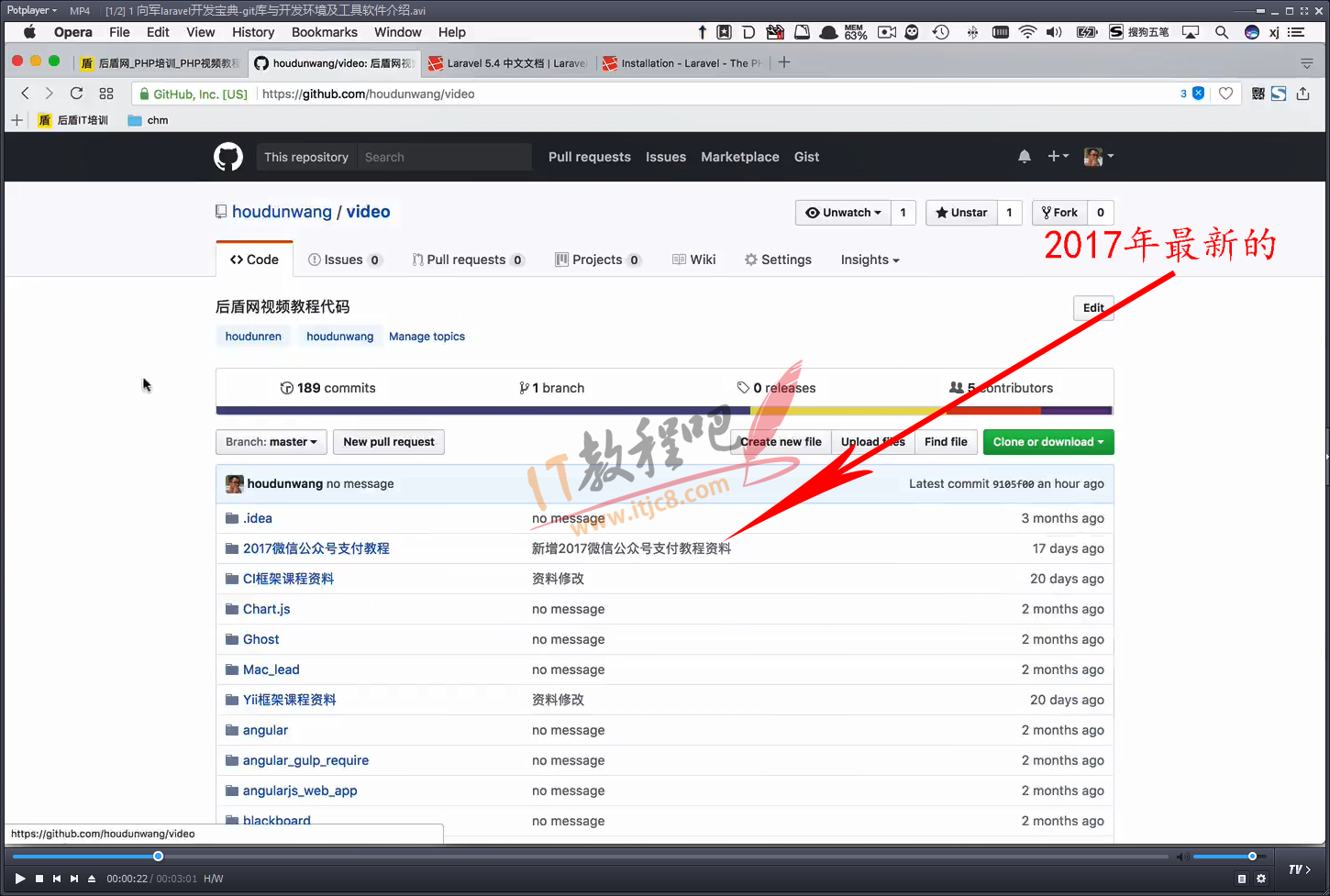Reload the page with refresh icon

[x=77, y=94]
